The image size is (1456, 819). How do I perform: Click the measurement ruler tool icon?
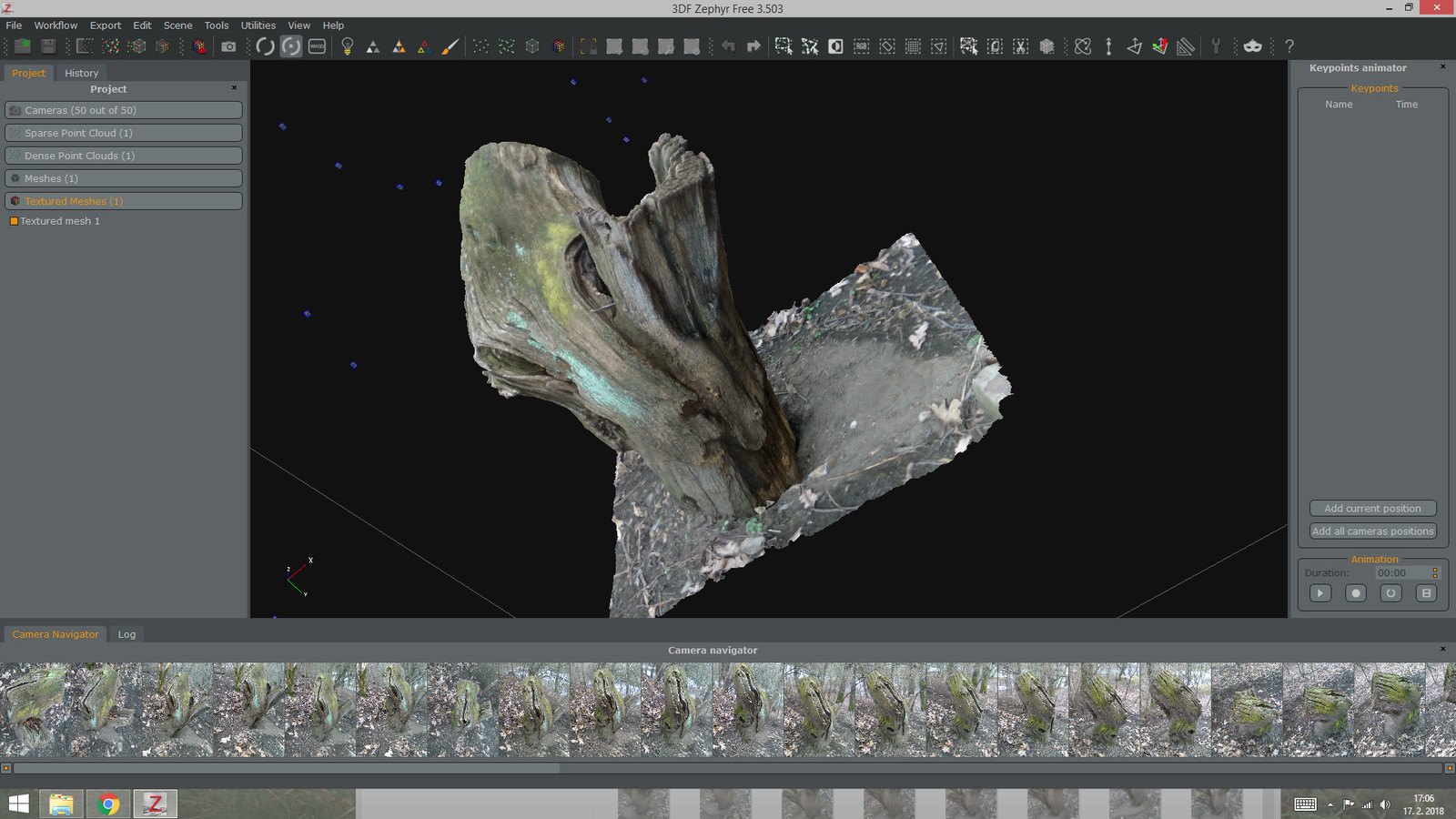[x=1186, y=45]
